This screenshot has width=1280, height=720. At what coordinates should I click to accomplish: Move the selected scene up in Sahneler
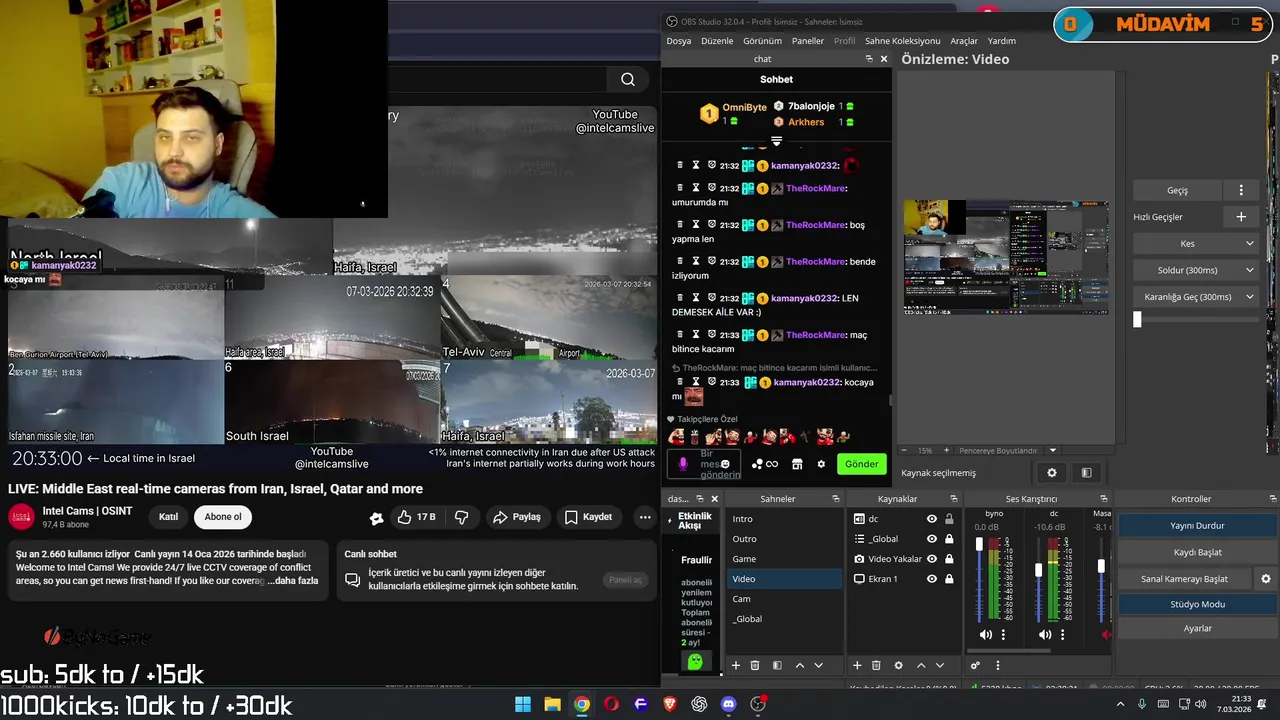pos(800,665)
